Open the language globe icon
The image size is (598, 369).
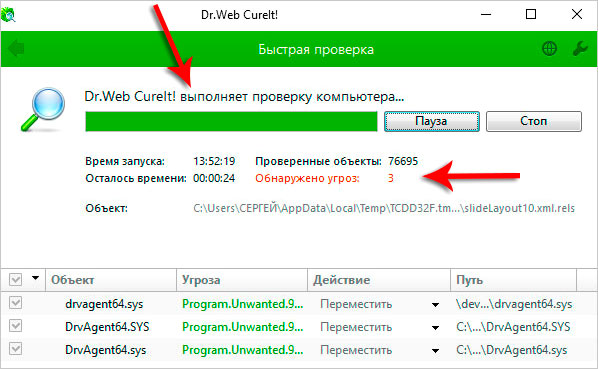[x=549, y=48]
